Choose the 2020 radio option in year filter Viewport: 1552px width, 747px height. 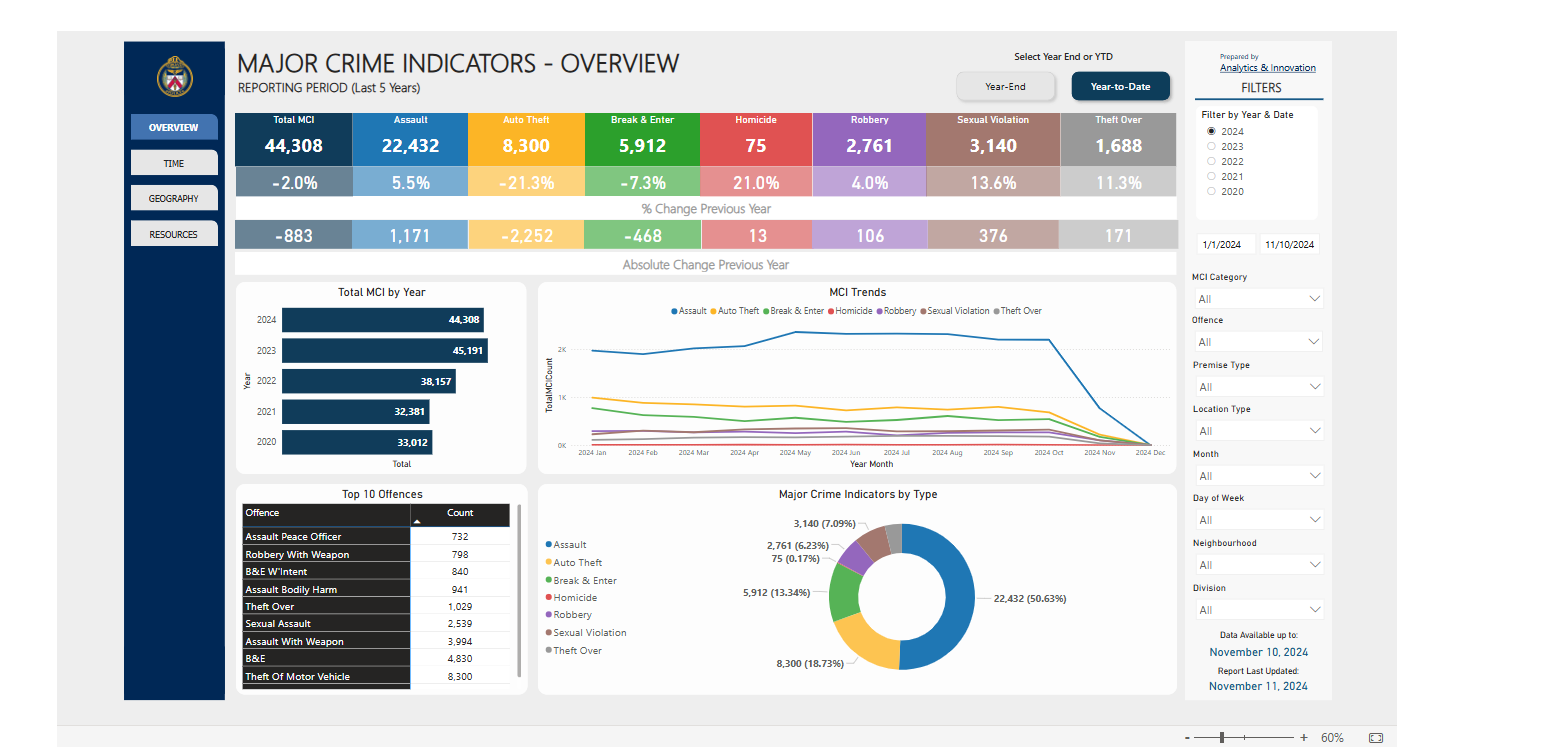pyautogui.click(x=1211, y=191)
